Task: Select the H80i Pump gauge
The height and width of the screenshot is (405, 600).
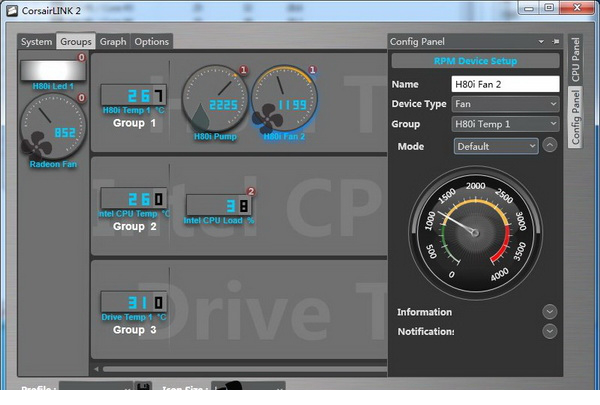Action: (215, 98)
